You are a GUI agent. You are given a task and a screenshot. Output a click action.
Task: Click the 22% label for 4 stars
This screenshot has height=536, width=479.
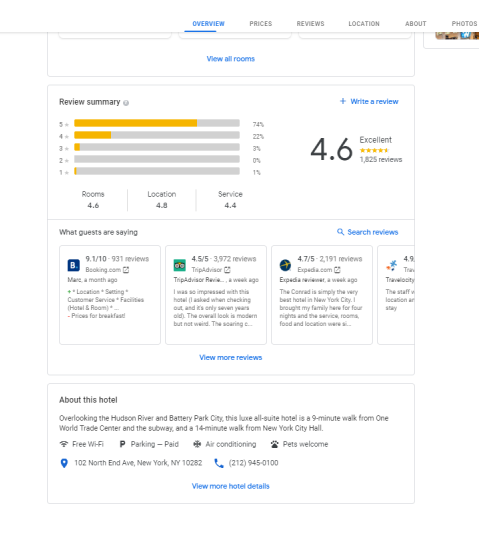coord(258,136)
